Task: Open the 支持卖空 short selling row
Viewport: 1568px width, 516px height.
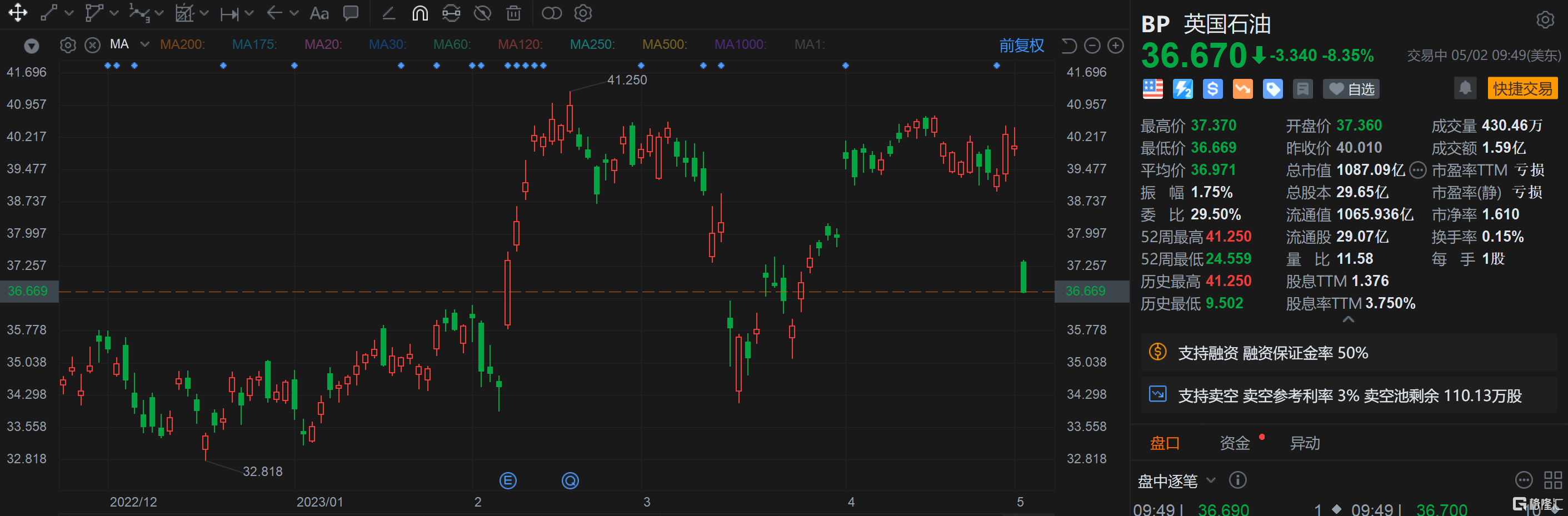Action: [x=1349, y=395]
